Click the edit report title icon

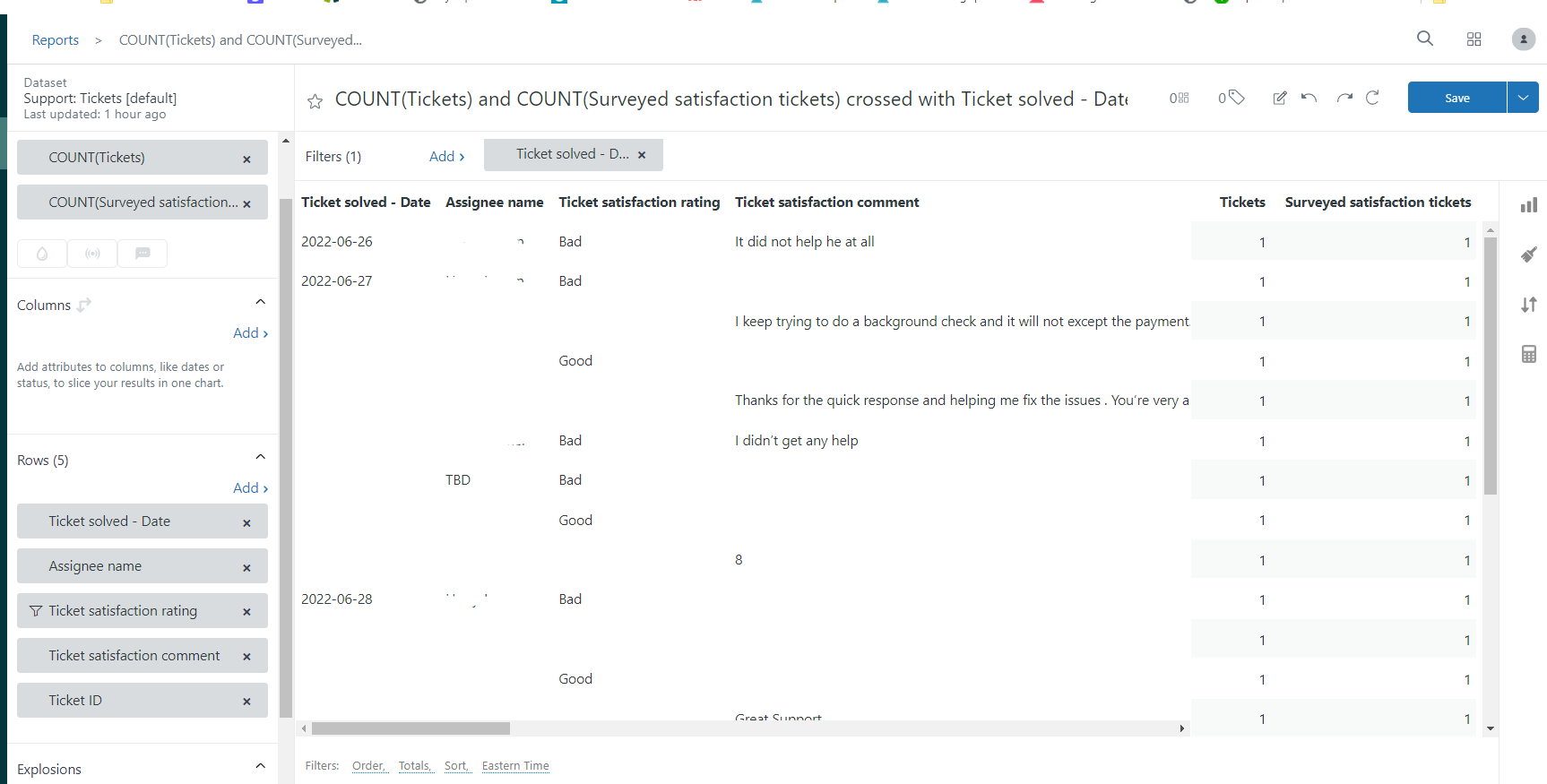pyautogui.click(x=1280, y=98)
